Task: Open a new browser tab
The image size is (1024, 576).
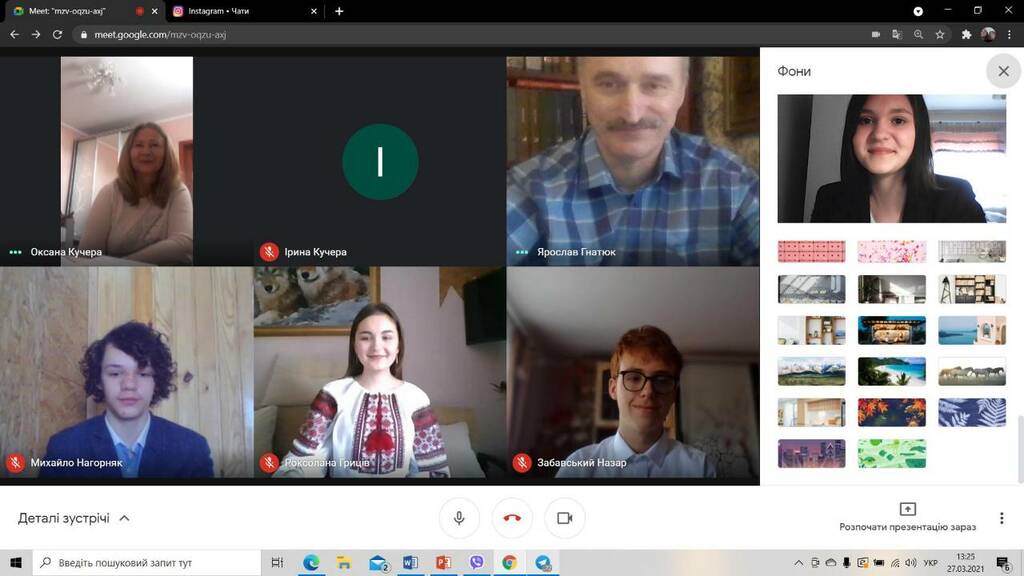Action: tap(339, 11)
